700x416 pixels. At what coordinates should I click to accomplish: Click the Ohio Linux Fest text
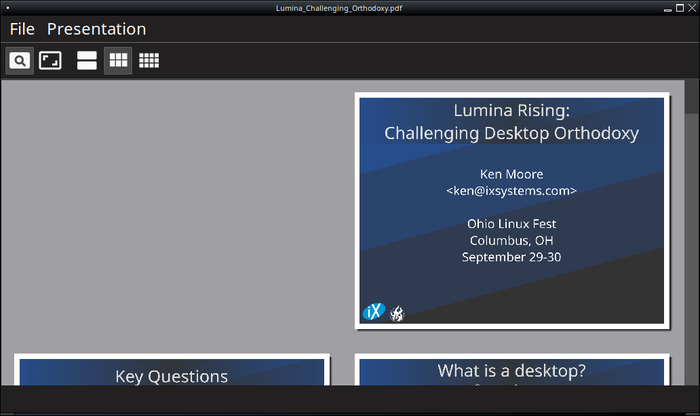click(x=512, y=224)
